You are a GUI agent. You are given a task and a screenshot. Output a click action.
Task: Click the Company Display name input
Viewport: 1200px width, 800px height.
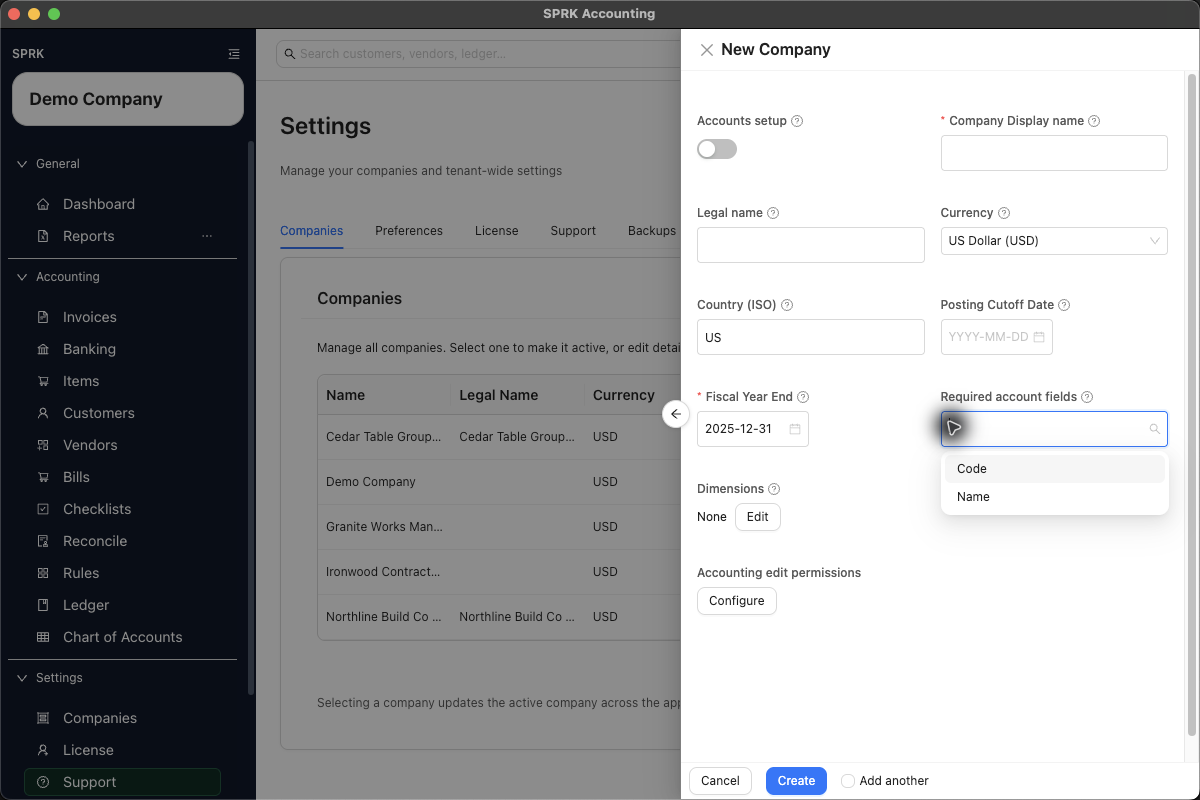click(x=1054, y=153)
